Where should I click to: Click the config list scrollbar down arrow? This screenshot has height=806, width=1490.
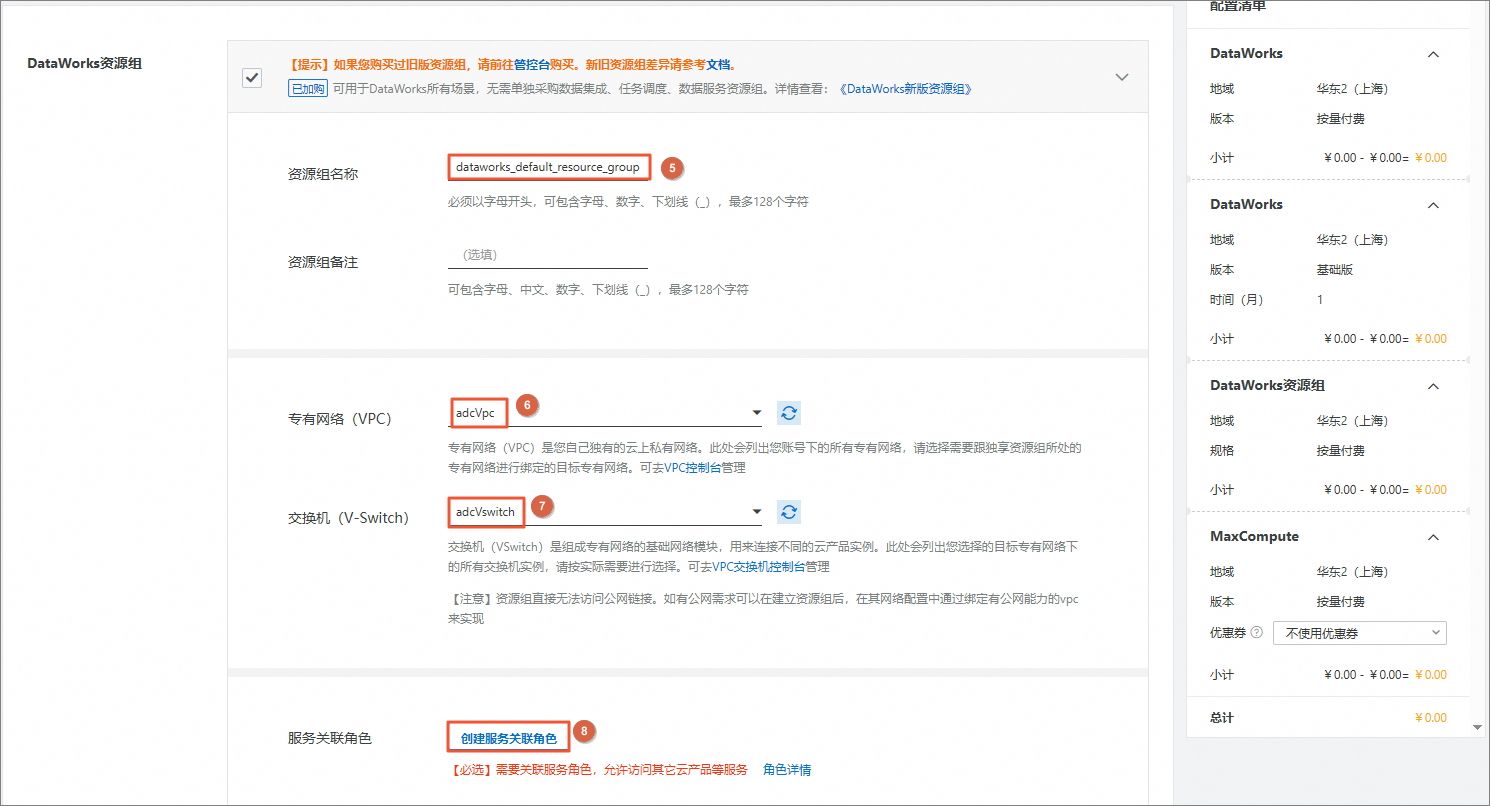[1478, 727]
